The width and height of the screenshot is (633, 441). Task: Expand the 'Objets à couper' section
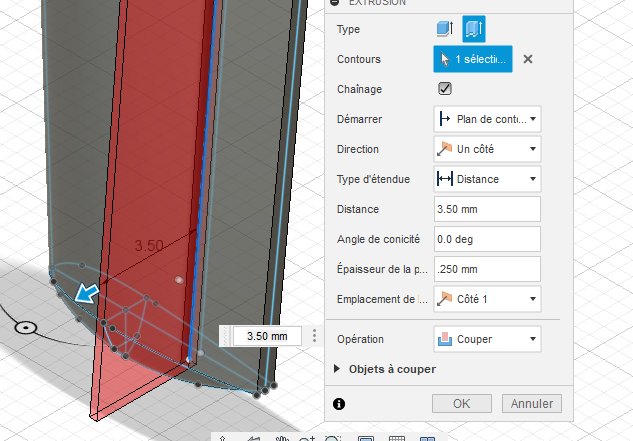tap(337, 369)
